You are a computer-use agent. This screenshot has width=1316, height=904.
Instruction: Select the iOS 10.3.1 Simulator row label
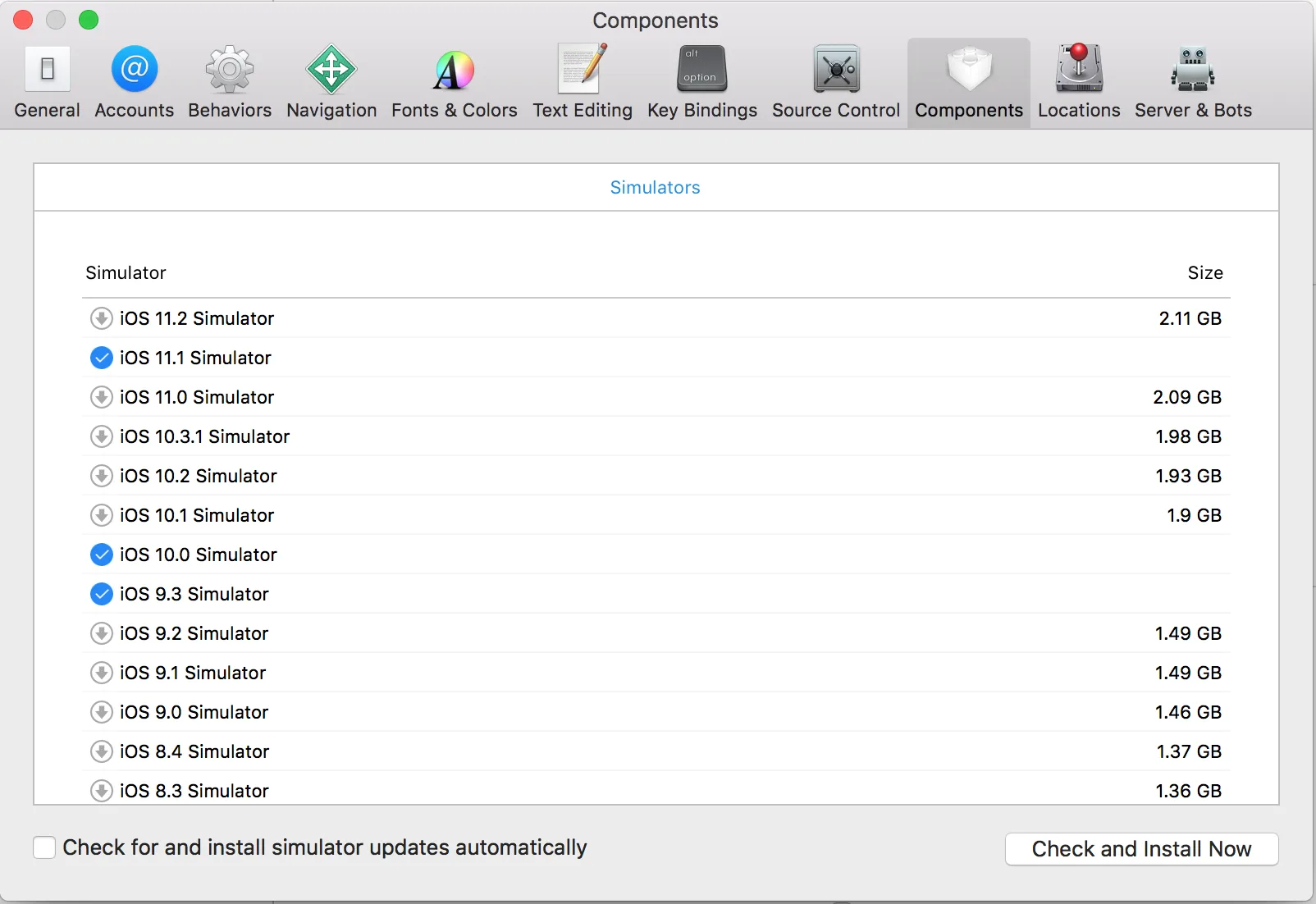205,436
